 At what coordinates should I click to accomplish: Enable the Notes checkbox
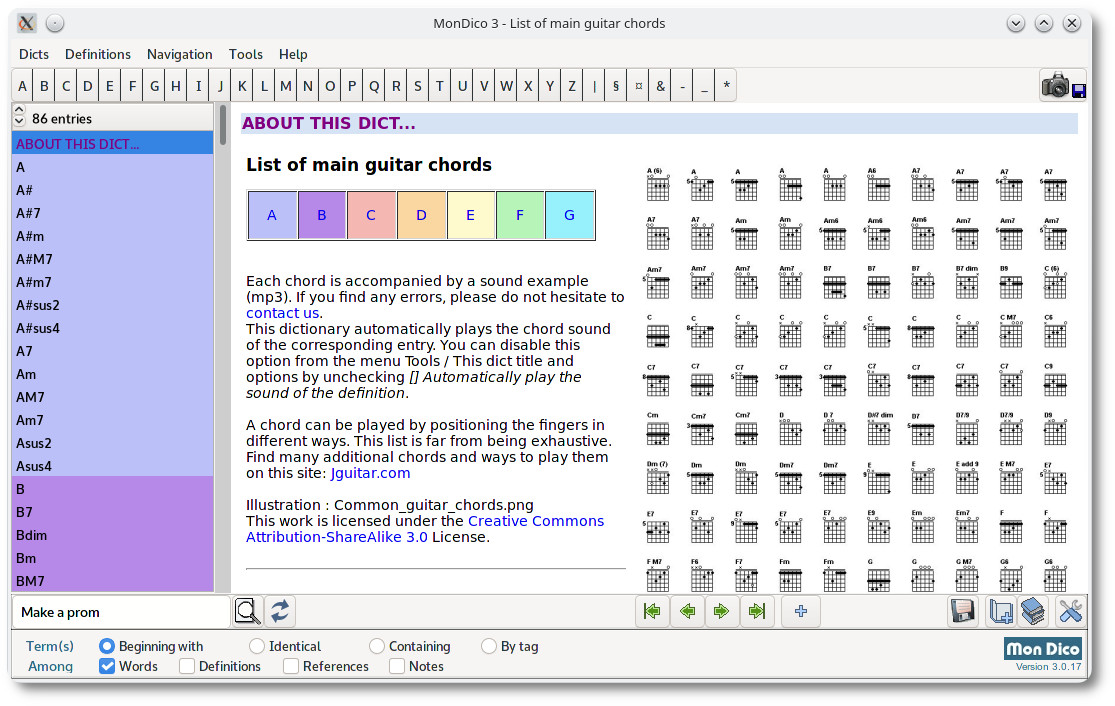(397, 666)
